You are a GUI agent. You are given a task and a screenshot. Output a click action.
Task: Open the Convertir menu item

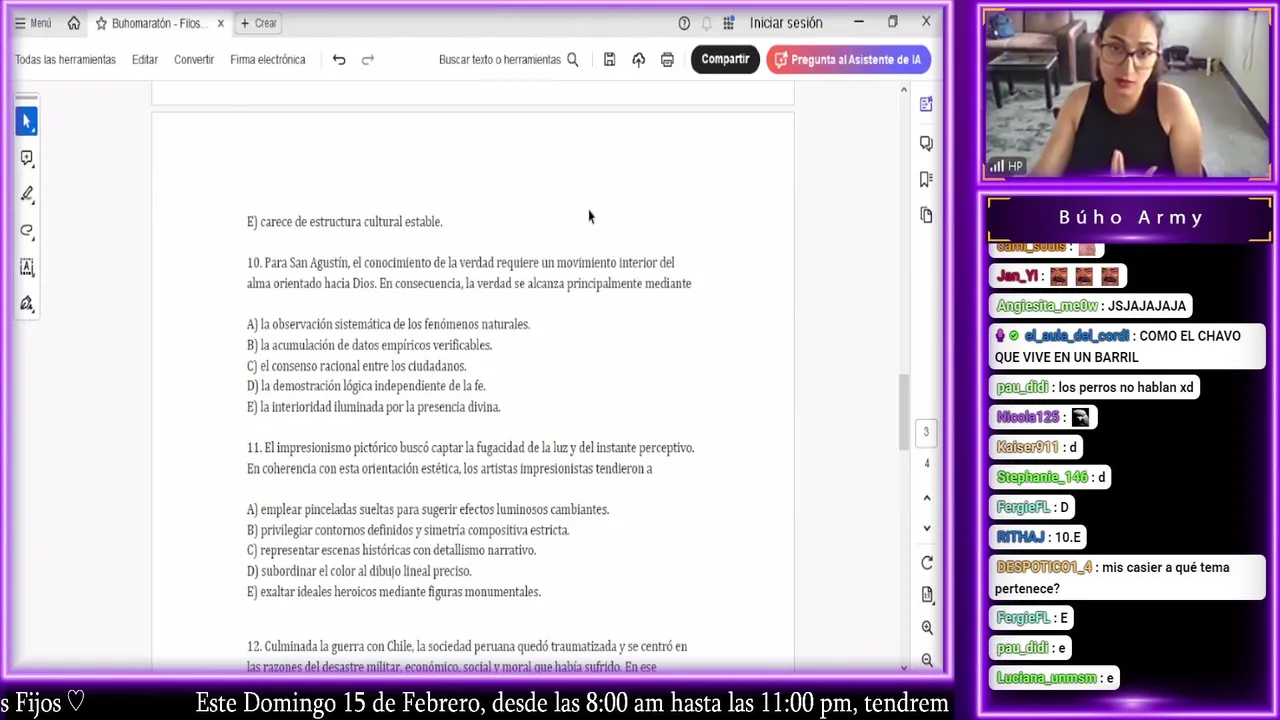pyautogui.click(x=194, y=60)
